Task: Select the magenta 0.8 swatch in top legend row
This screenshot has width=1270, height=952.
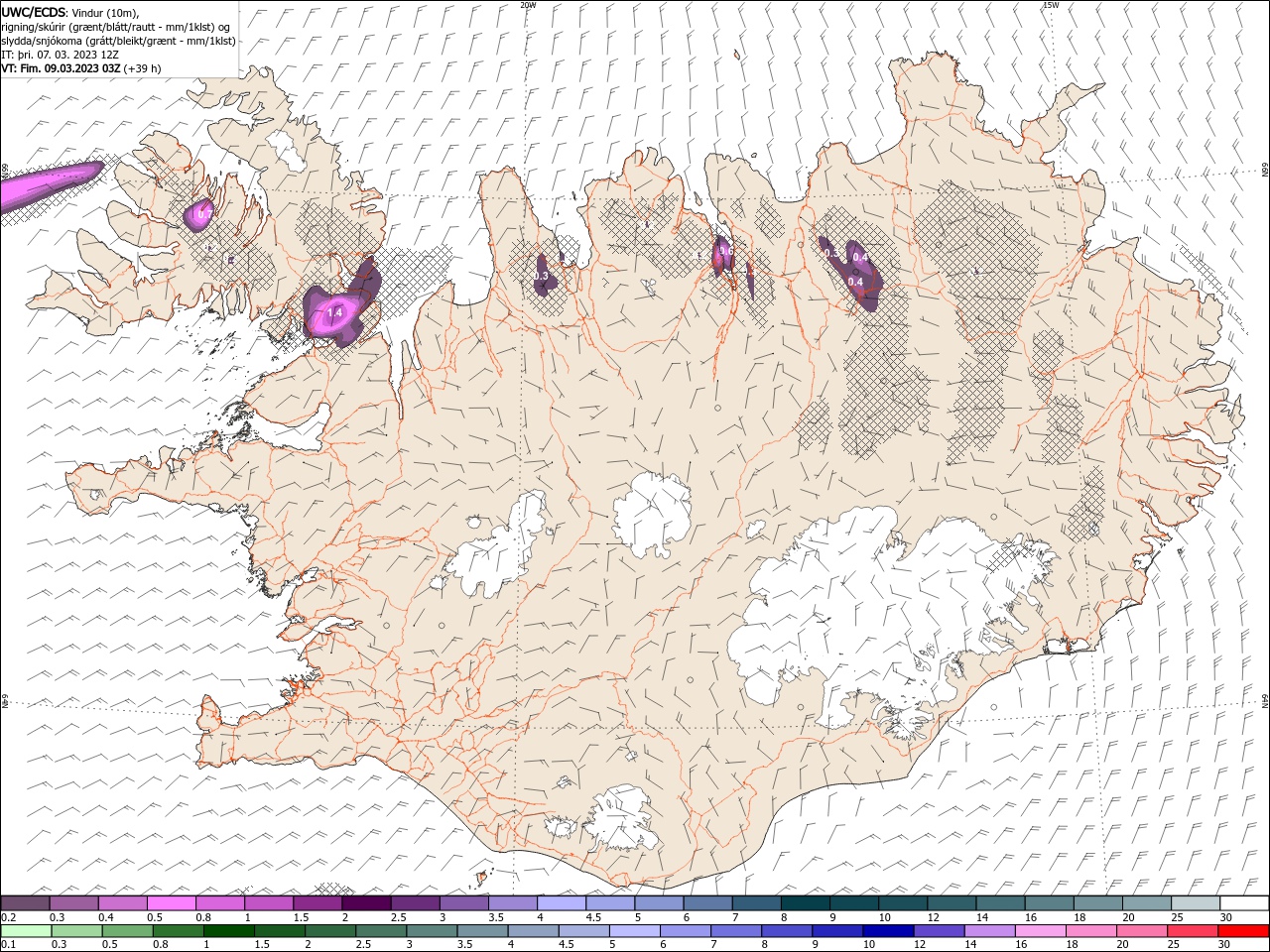Action: point(219,903)
